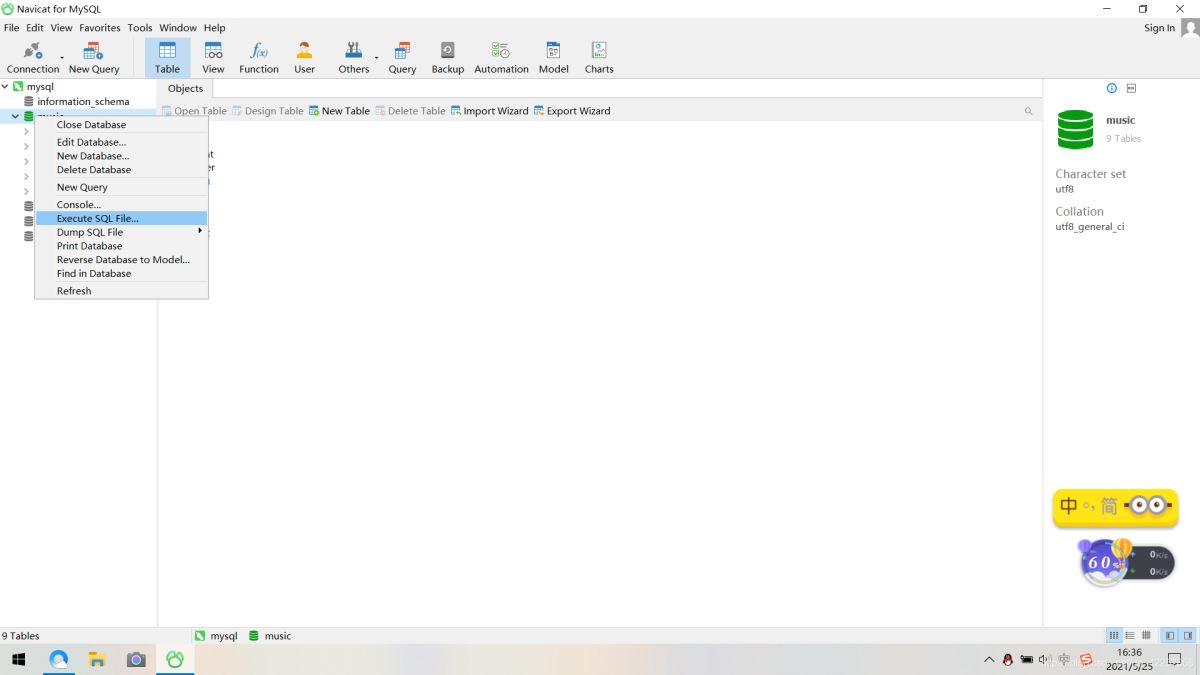
Task: Select the Table toolbar icon
Action: [167, 58]
